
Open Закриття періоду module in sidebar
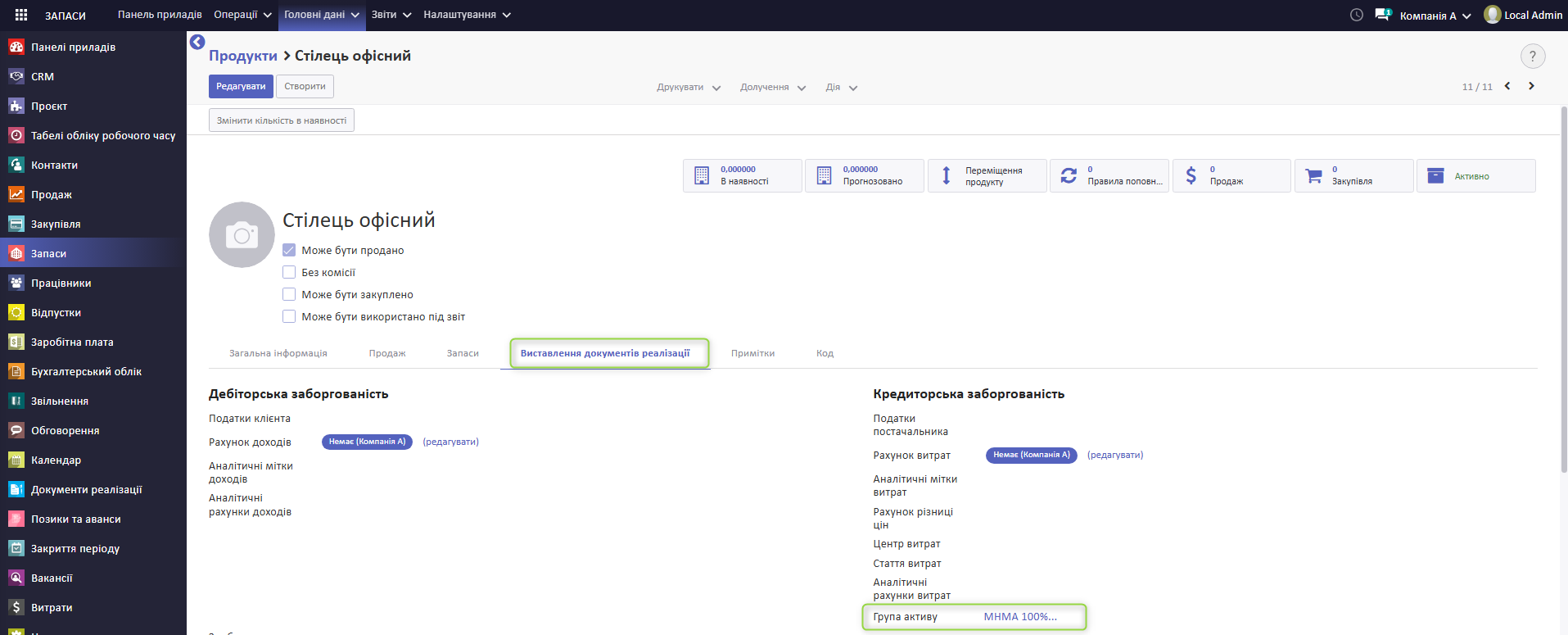pos(93,548)
